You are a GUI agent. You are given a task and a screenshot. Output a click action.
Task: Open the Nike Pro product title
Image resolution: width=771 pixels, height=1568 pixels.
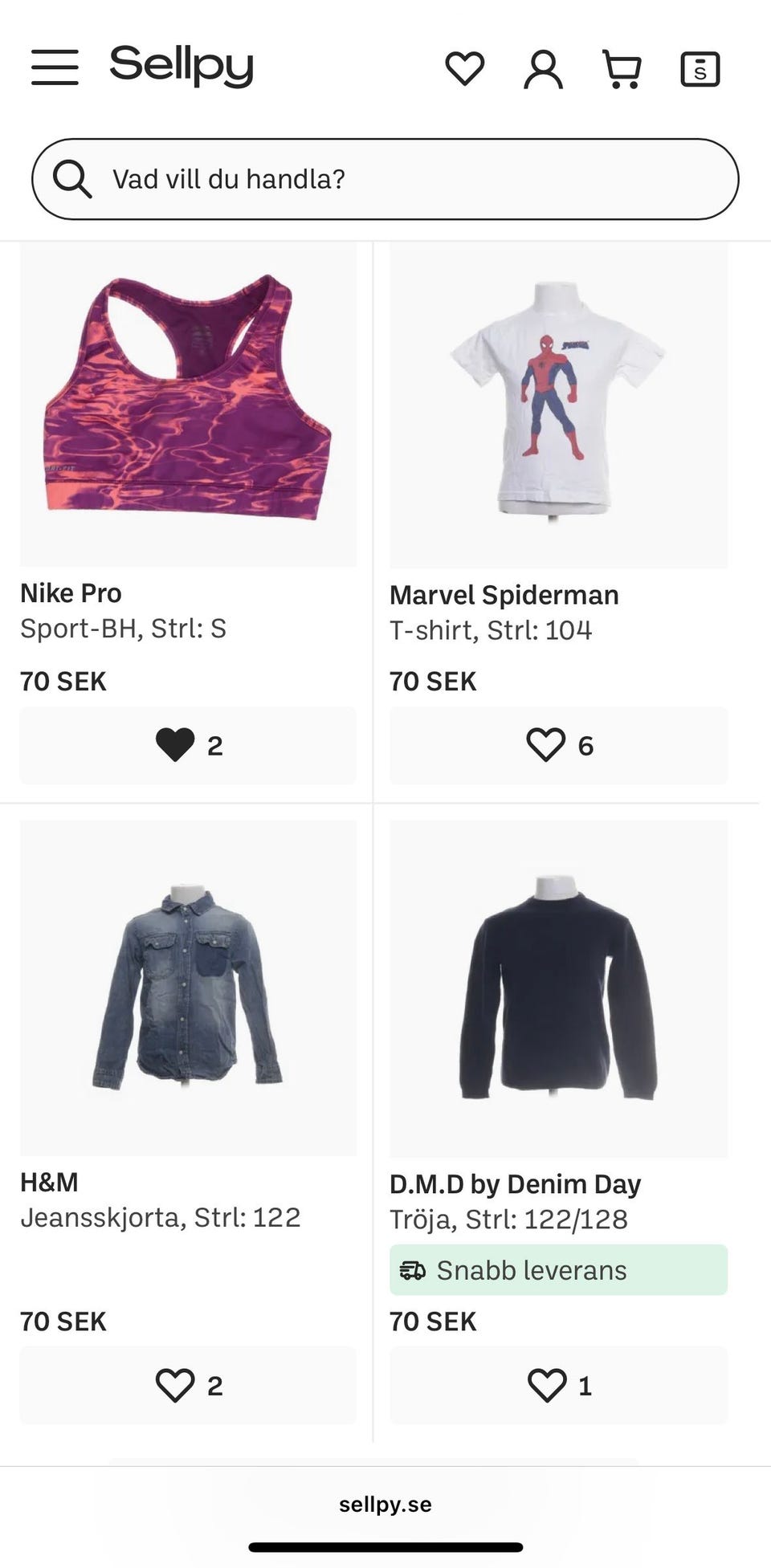point(71,593)
